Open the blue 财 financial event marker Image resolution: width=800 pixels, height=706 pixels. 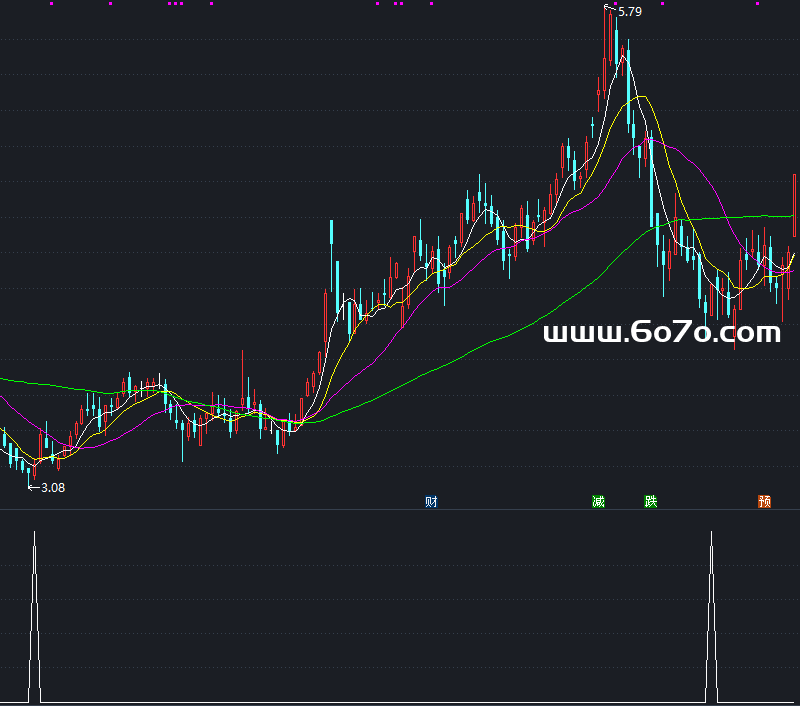[x=431, y=501]
